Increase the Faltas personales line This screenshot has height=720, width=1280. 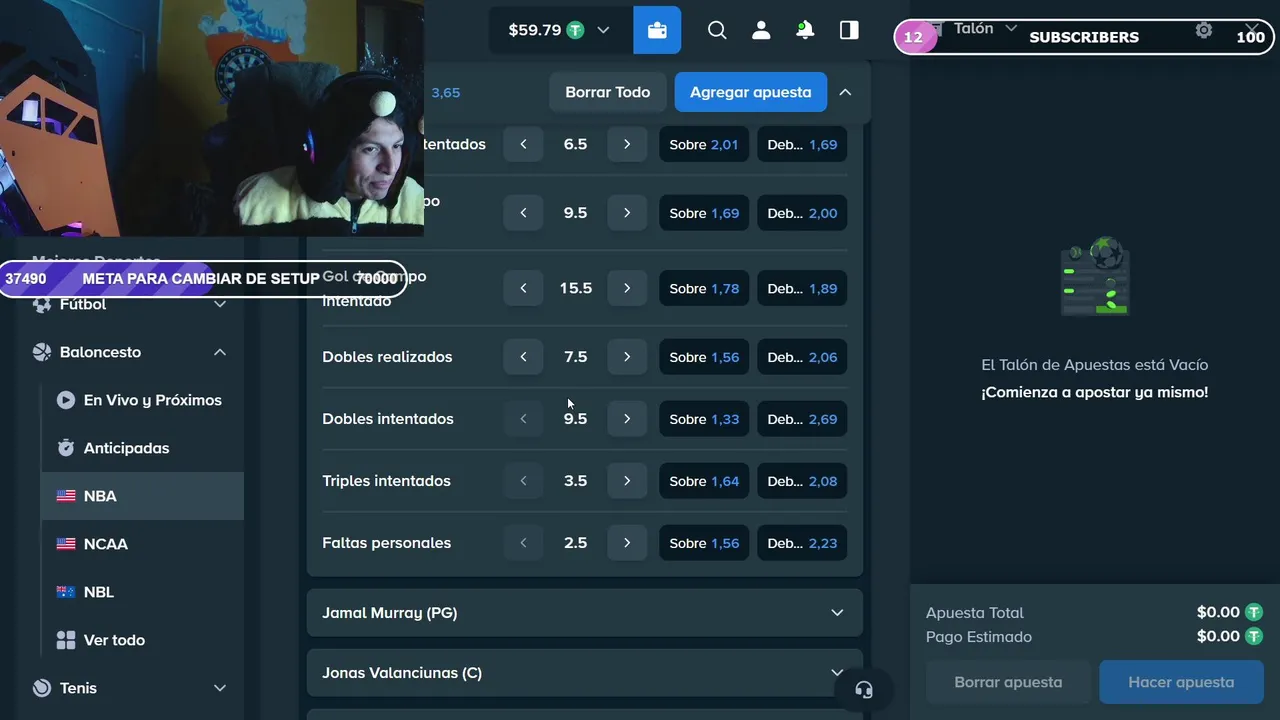627,543
